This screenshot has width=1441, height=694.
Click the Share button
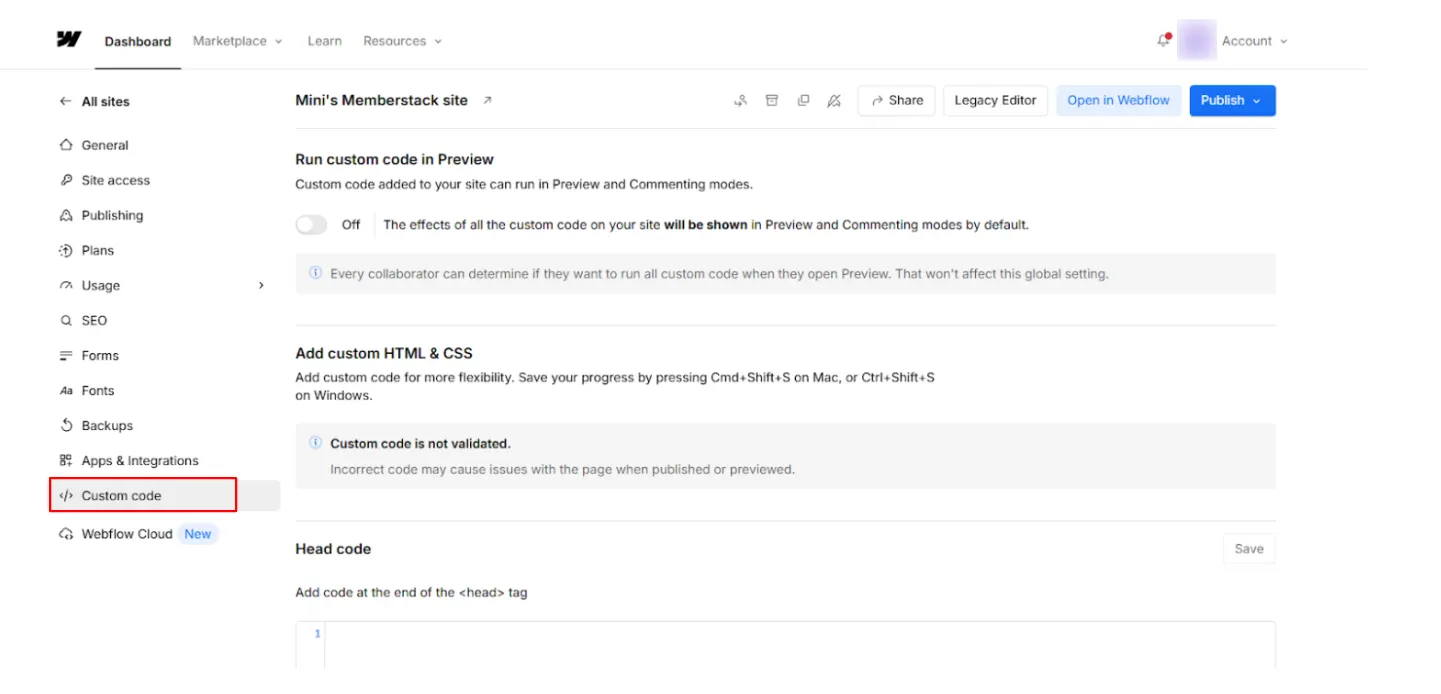(896, 100)
